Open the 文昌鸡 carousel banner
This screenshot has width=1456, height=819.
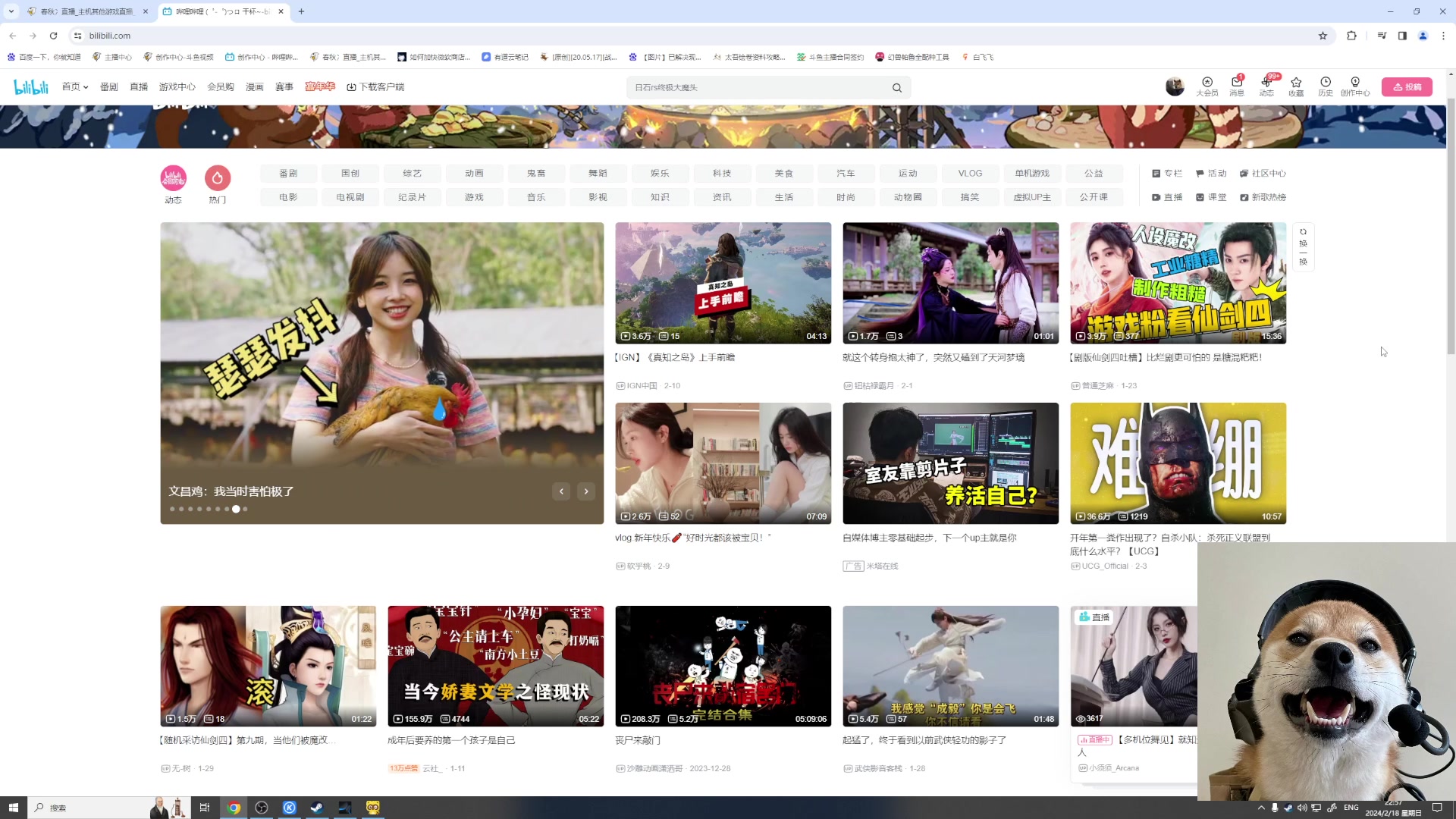(x=381, y=373)
